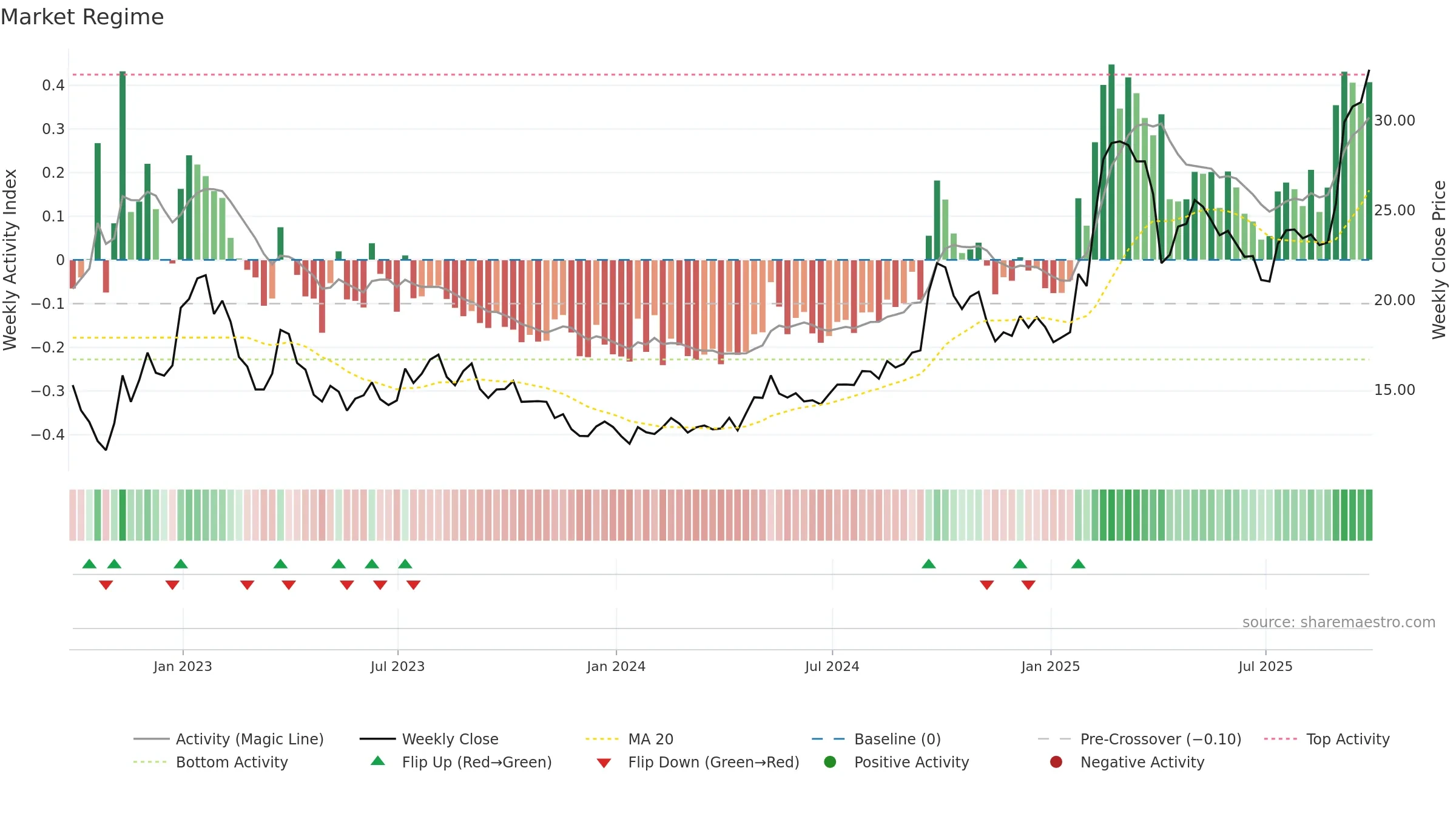Click the green flip-up marker near Sep 2024
Viewport: 1456px width, 819px height.
pos(928,564)
